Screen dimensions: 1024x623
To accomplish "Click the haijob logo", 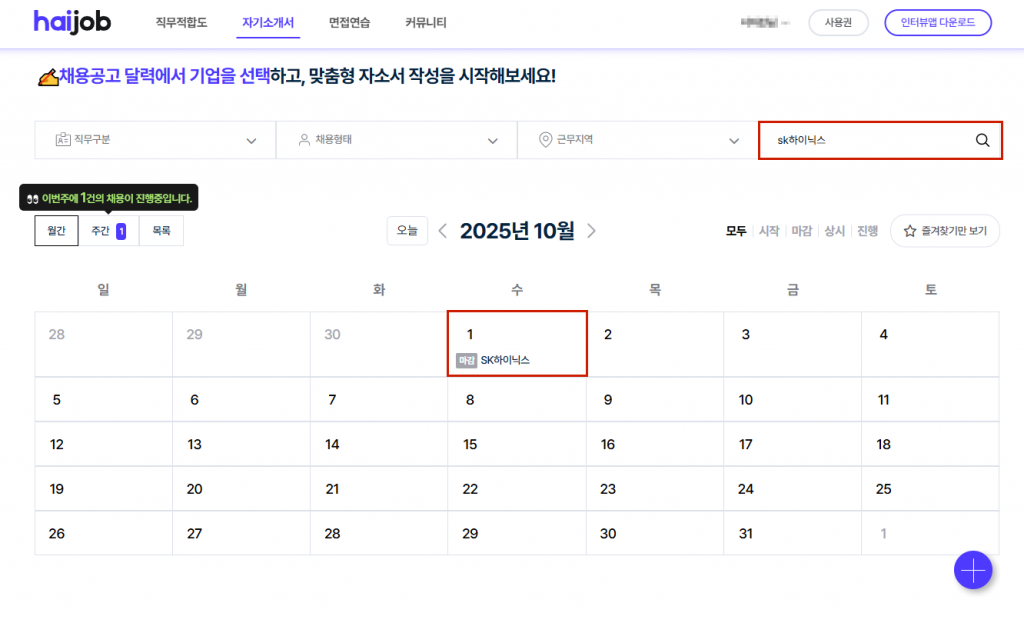I will coord(72,22).
